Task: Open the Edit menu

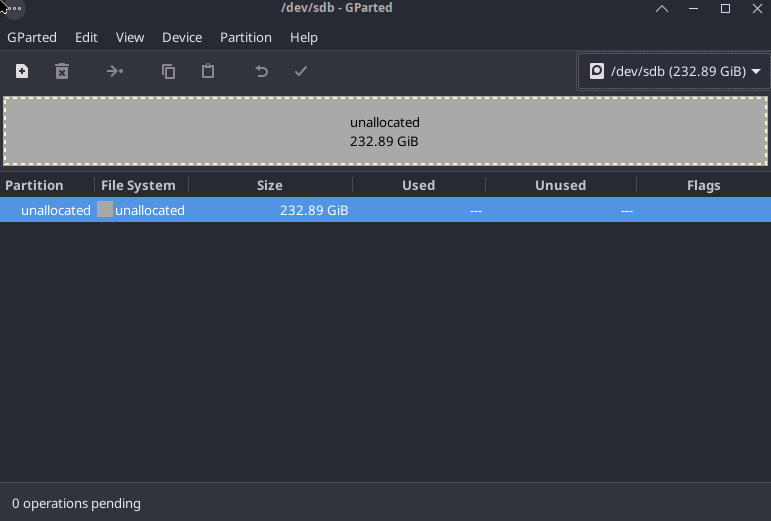Action: click(86, 37)
